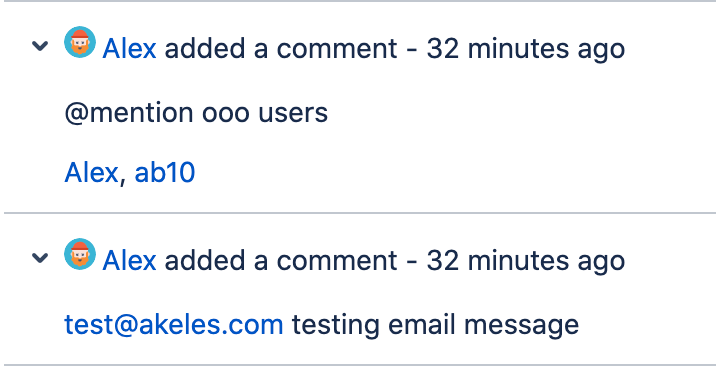The height and width of the screenshot is (366, 716).
Task: Click the Alex mention before ab10
Action: coord(91,173)
